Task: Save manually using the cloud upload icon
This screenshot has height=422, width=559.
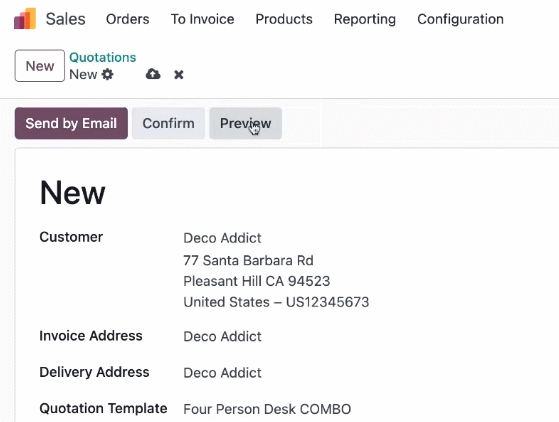Action: point(153,74)
